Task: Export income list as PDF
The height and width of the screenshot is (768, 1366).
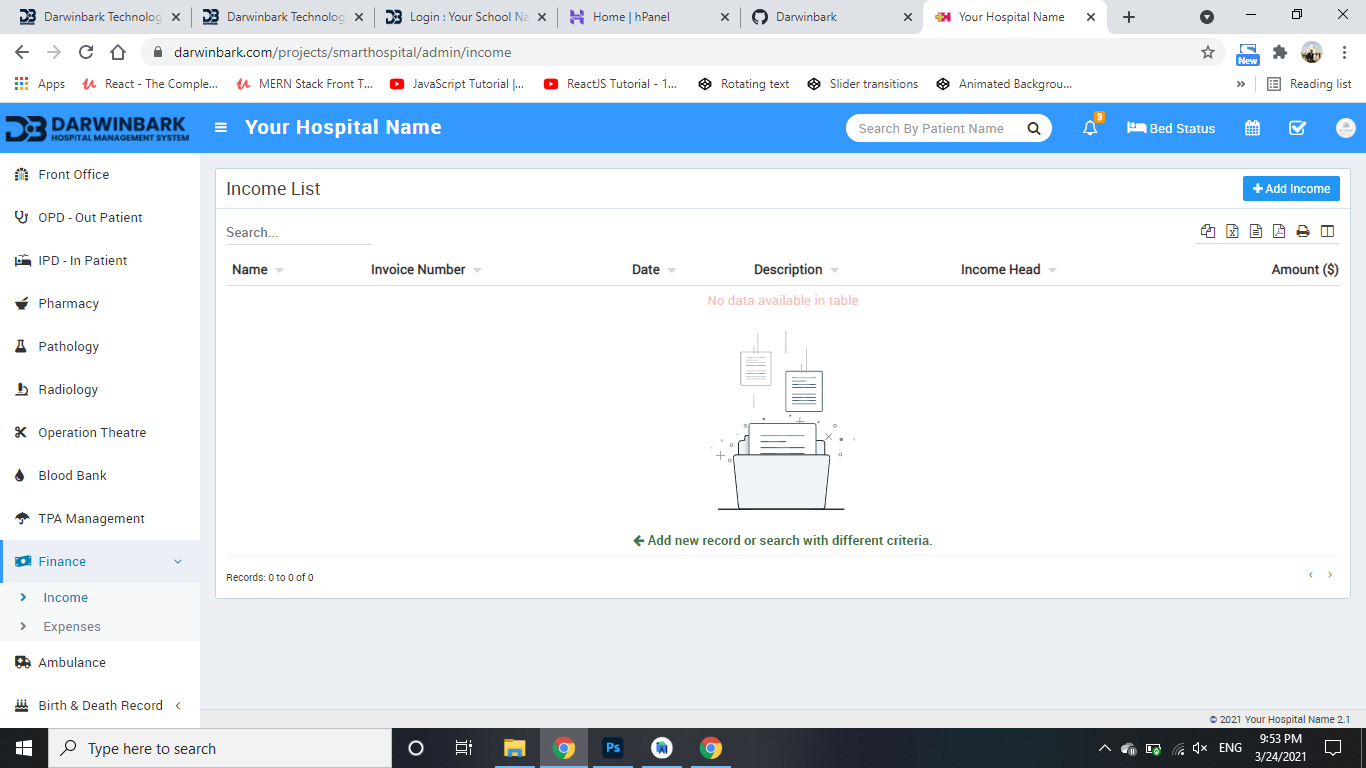Action: [x=1279, y=231]
